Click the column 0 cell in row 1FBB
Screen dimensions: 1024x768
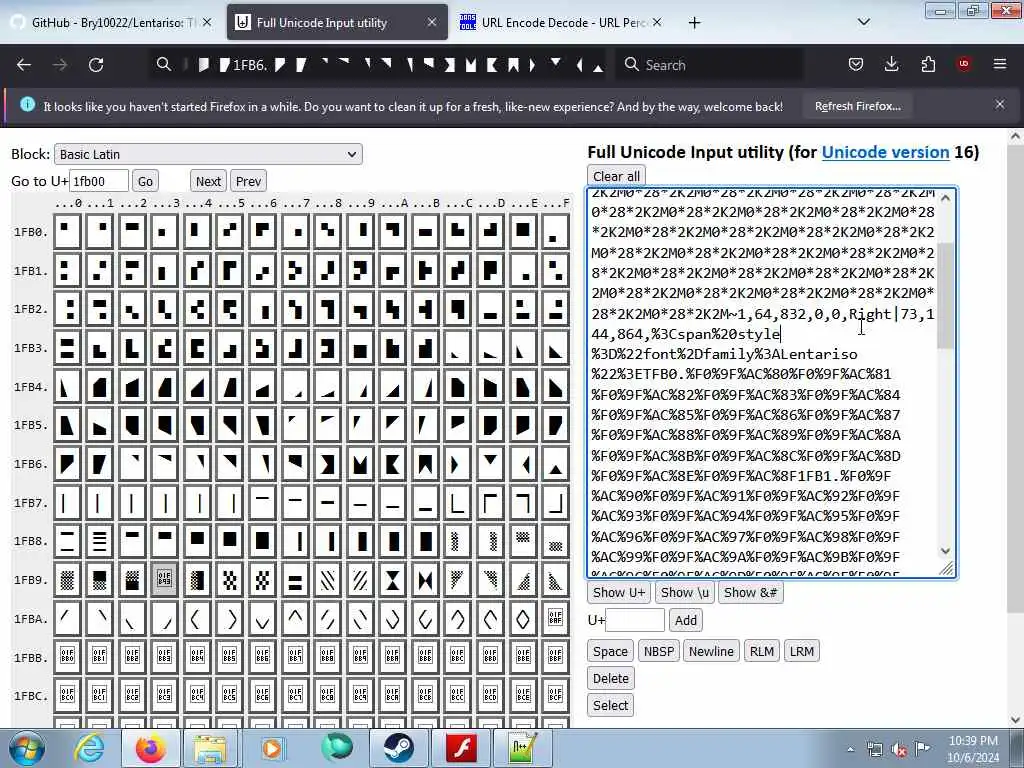(x=67, y=656)
